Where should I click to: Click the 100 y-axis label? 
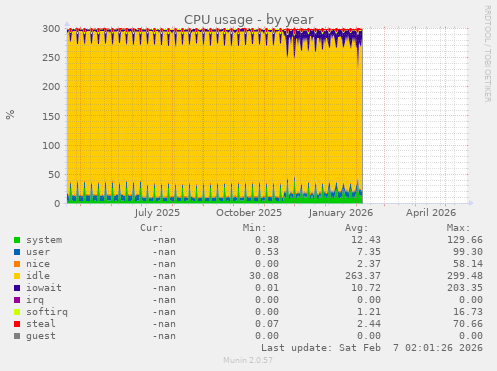51,146
